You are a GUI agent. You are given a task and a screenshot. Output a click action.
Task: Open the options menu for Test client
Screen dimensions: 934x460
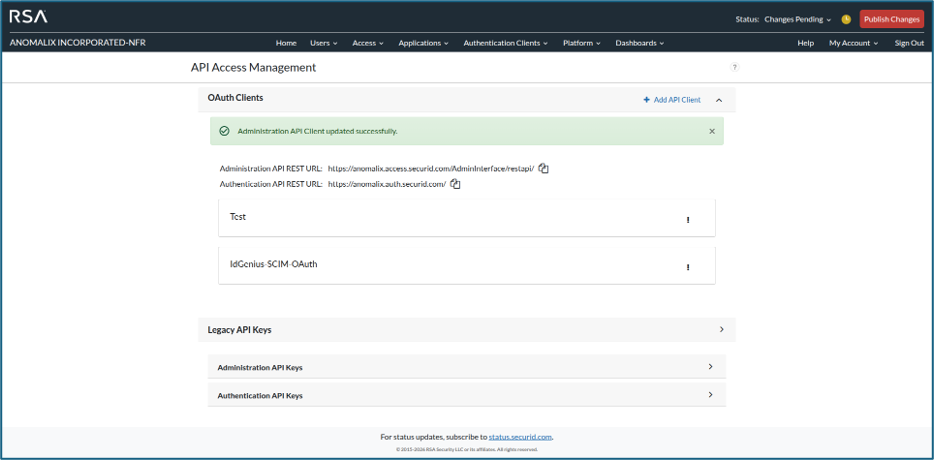(x=688, y=220)
